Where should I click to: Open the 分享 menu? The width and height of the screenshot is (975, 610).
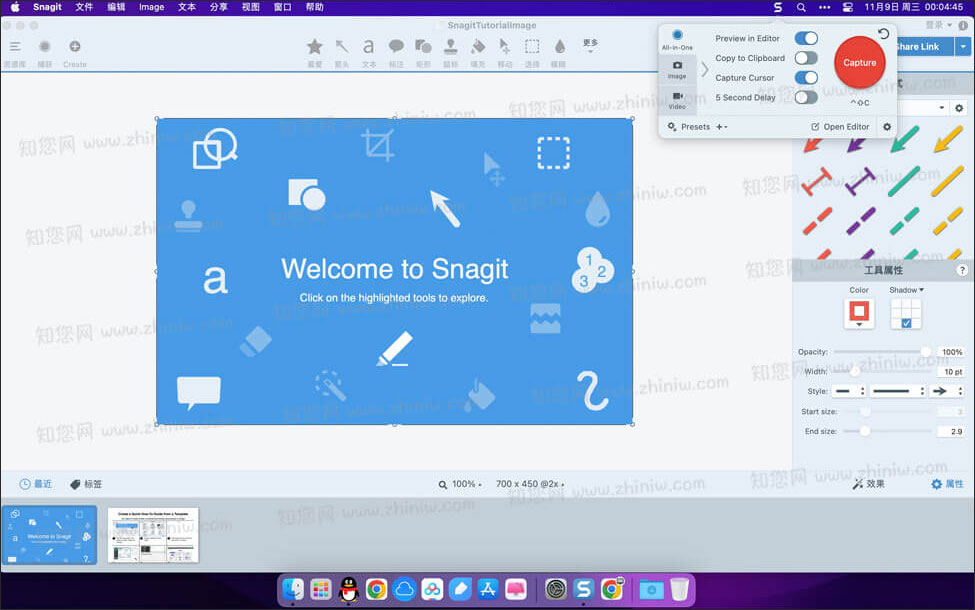[x=218, y=7]
